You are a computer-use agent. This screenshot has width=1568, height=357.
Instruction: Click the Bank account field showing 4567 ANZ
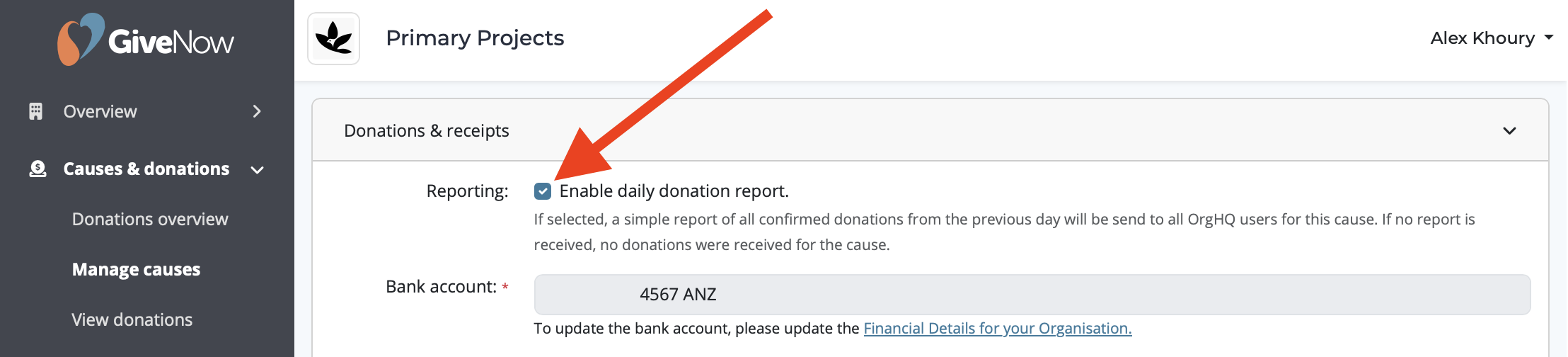tap(1032, 295)
